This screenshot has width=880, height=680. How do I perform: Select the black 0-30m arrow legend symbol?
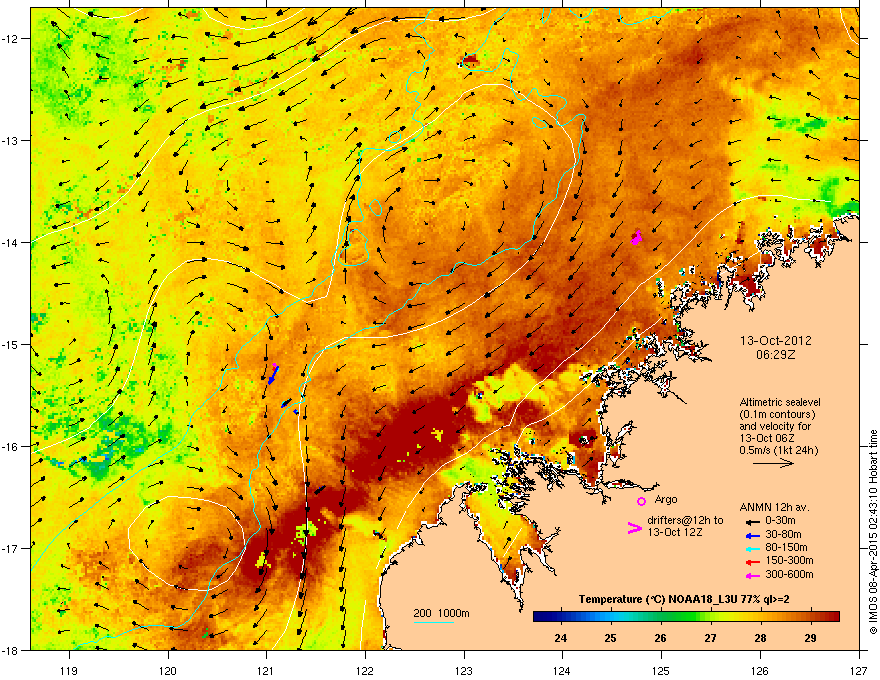751,522
